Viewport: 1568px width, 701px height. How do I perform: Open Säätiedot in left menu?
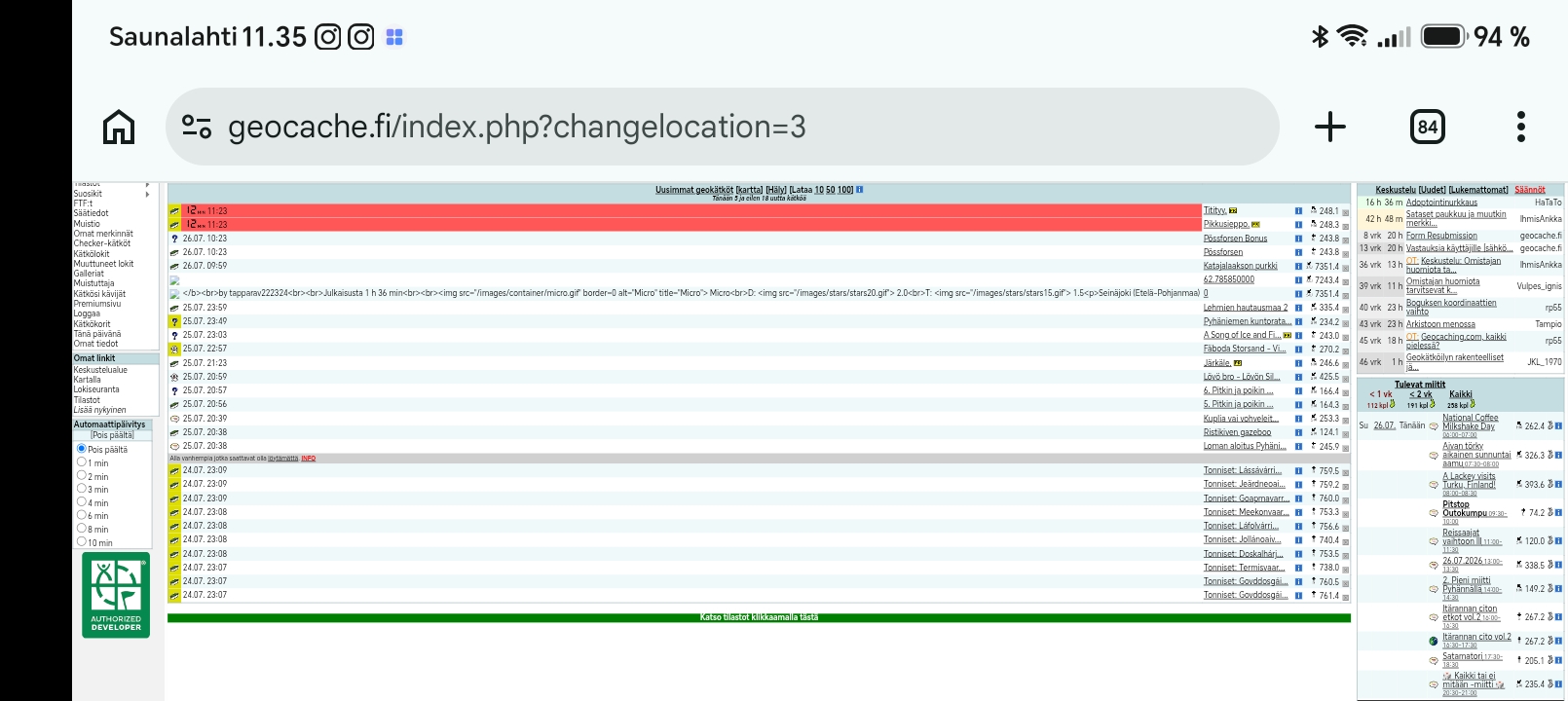pyautogui.click(x=91, y=213)
